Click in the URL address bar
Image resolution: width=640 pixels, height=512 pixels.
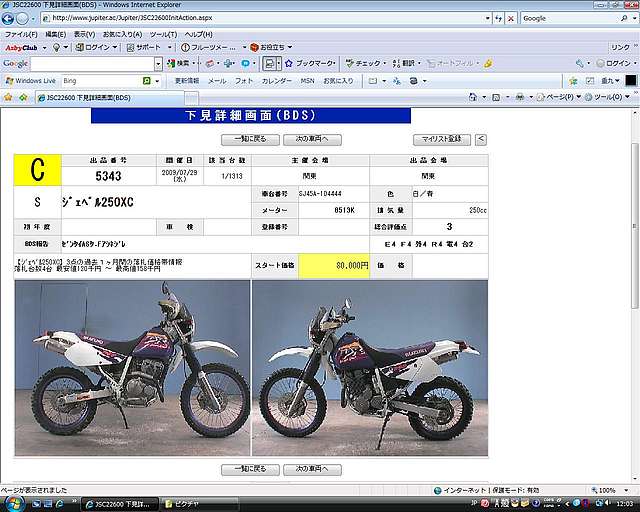(265, 18)
